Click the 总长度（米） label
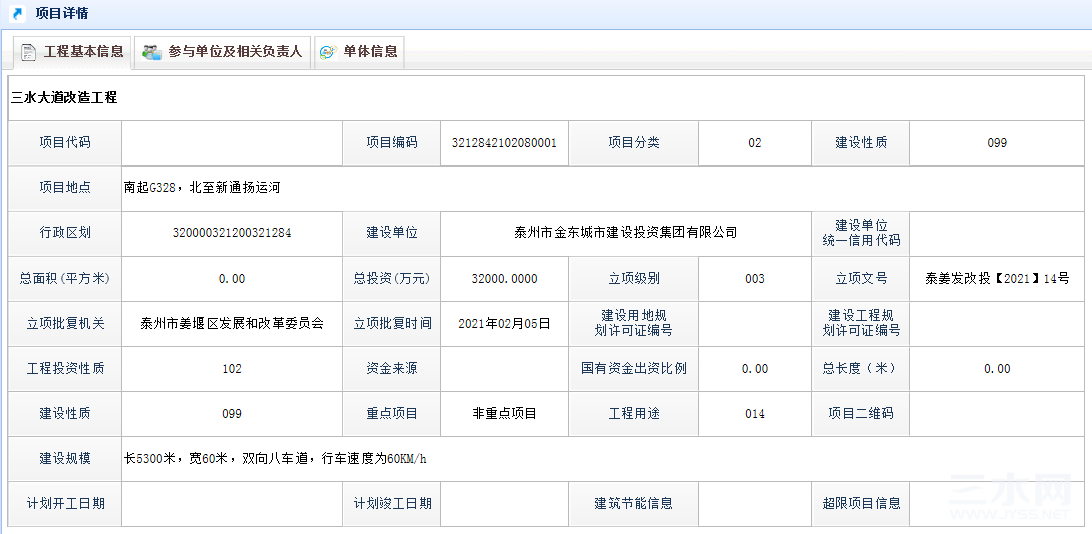The height and width of the screenshot is (534, 1092). click(x=861, y=368)
